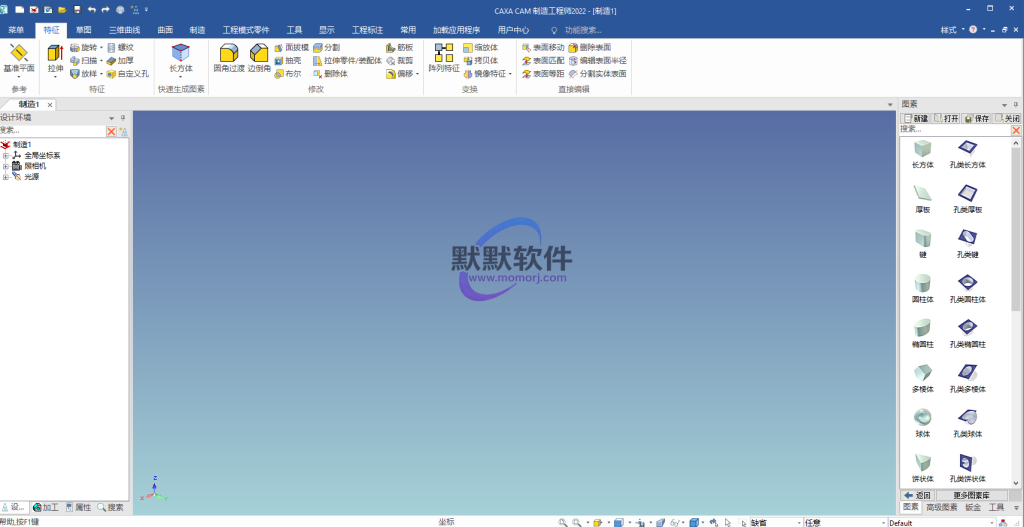
Task: Open the 曲面 ribbon tab
Action: point(165,30)
